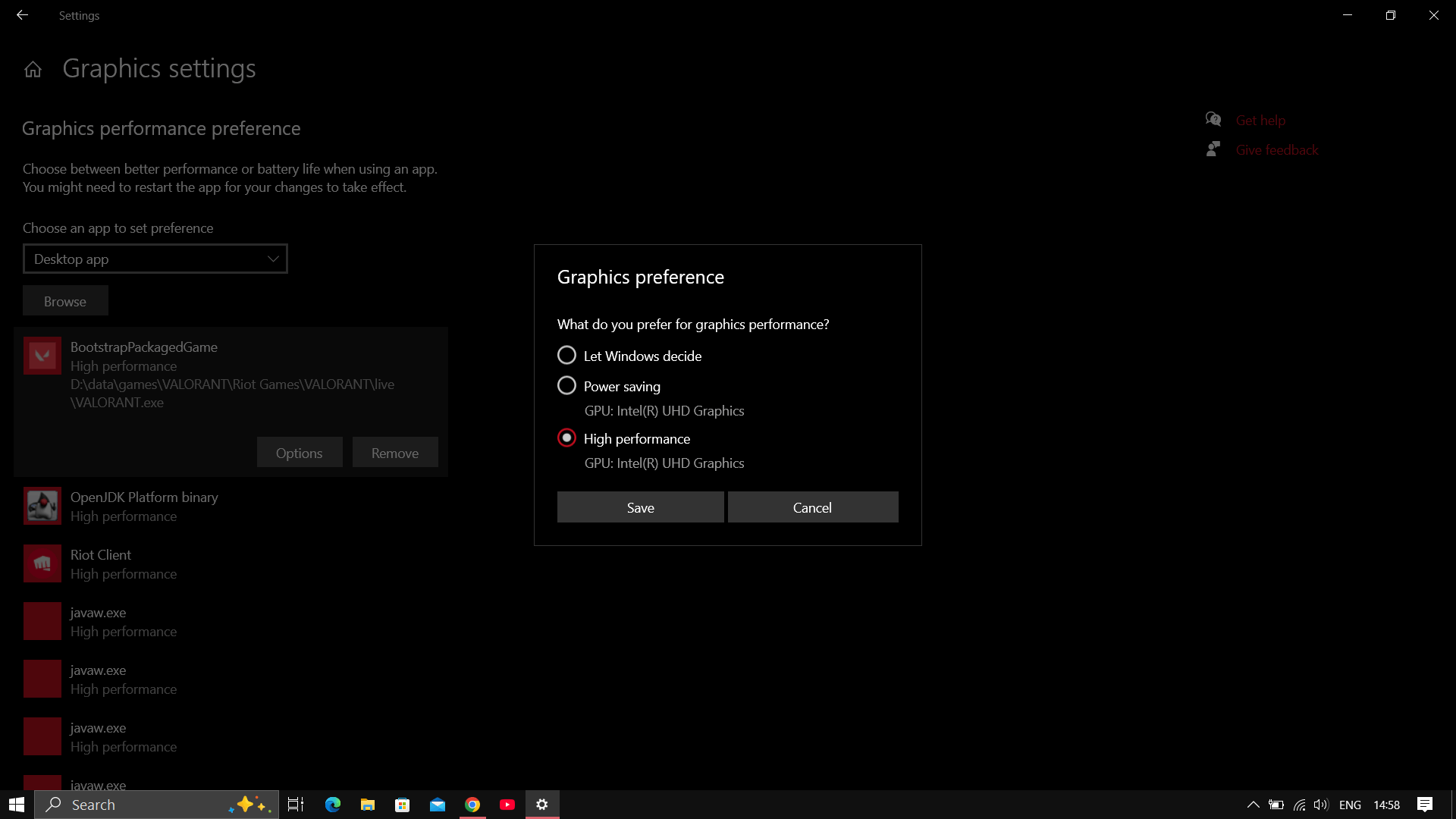Launch Microsoft Edge from taskbar

pyautogui.click(x=333, y=805)
